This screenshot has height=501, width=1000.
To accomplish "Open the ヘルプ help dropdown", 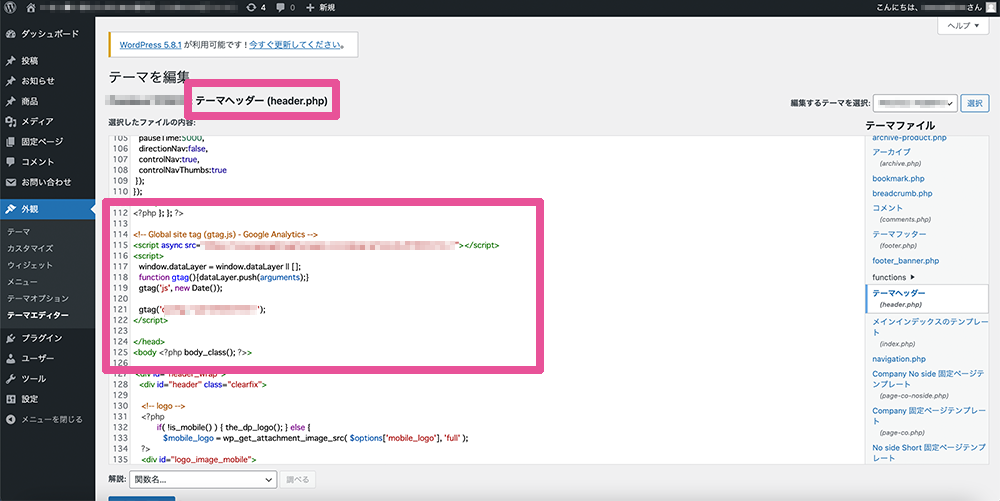I will tap(963, 25).
